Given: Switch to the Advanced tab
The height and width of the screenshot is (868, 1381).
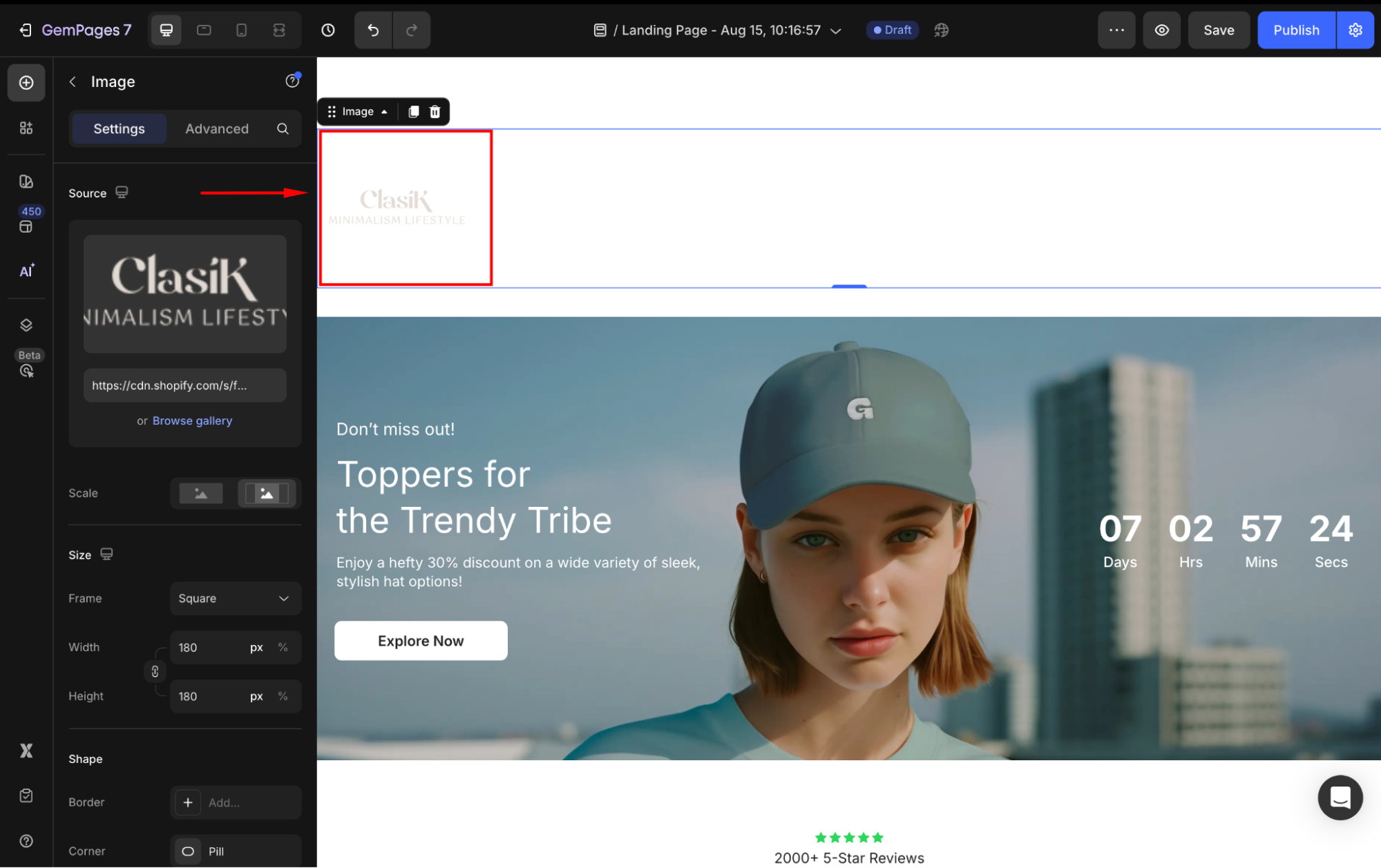Looking at the screenshot, I should (x=217, y=129).
